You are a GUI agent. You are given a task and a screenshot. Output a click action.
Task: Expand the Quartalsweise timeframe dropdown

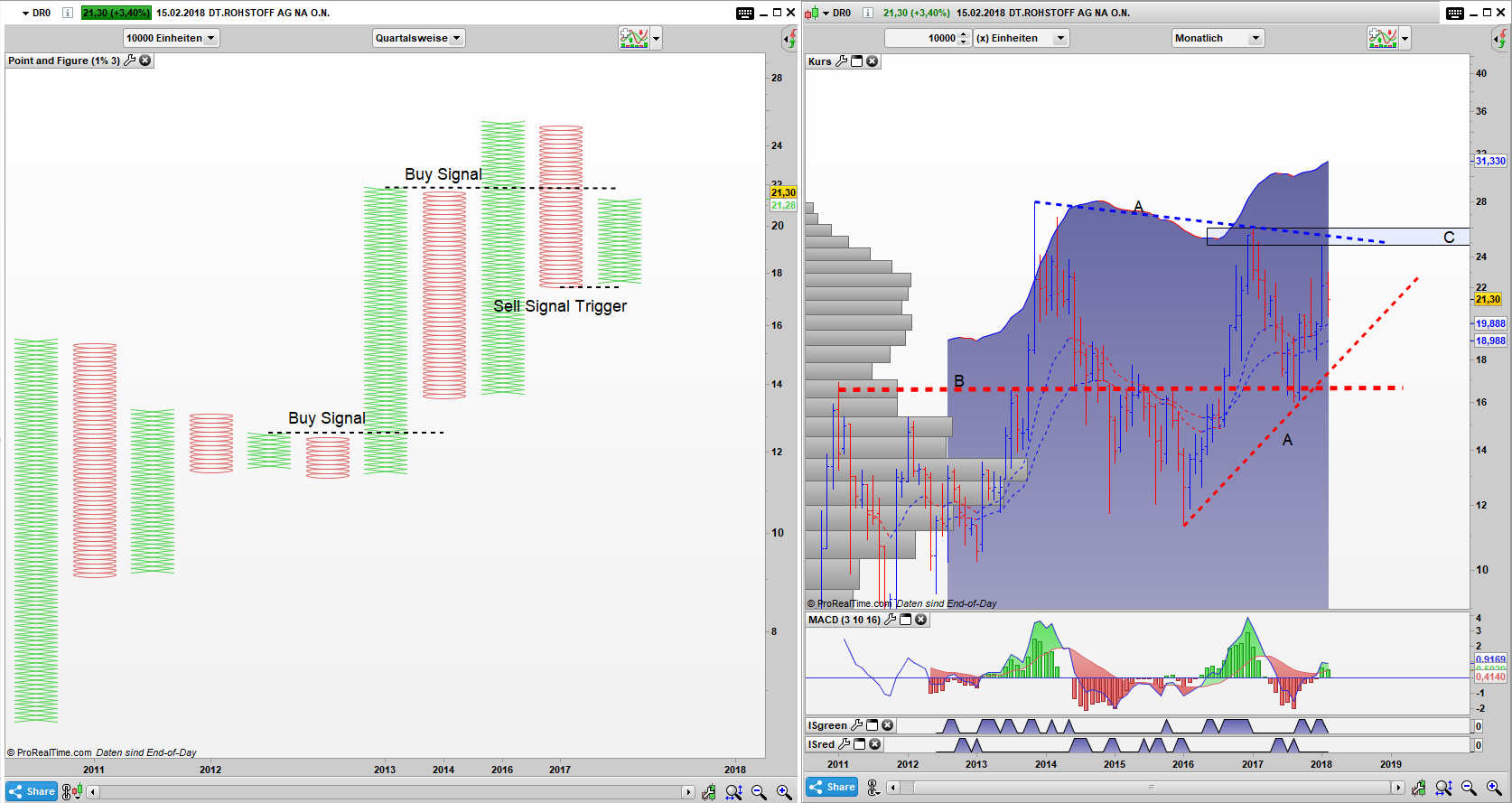pyautogui.click(x=456, y=38)
